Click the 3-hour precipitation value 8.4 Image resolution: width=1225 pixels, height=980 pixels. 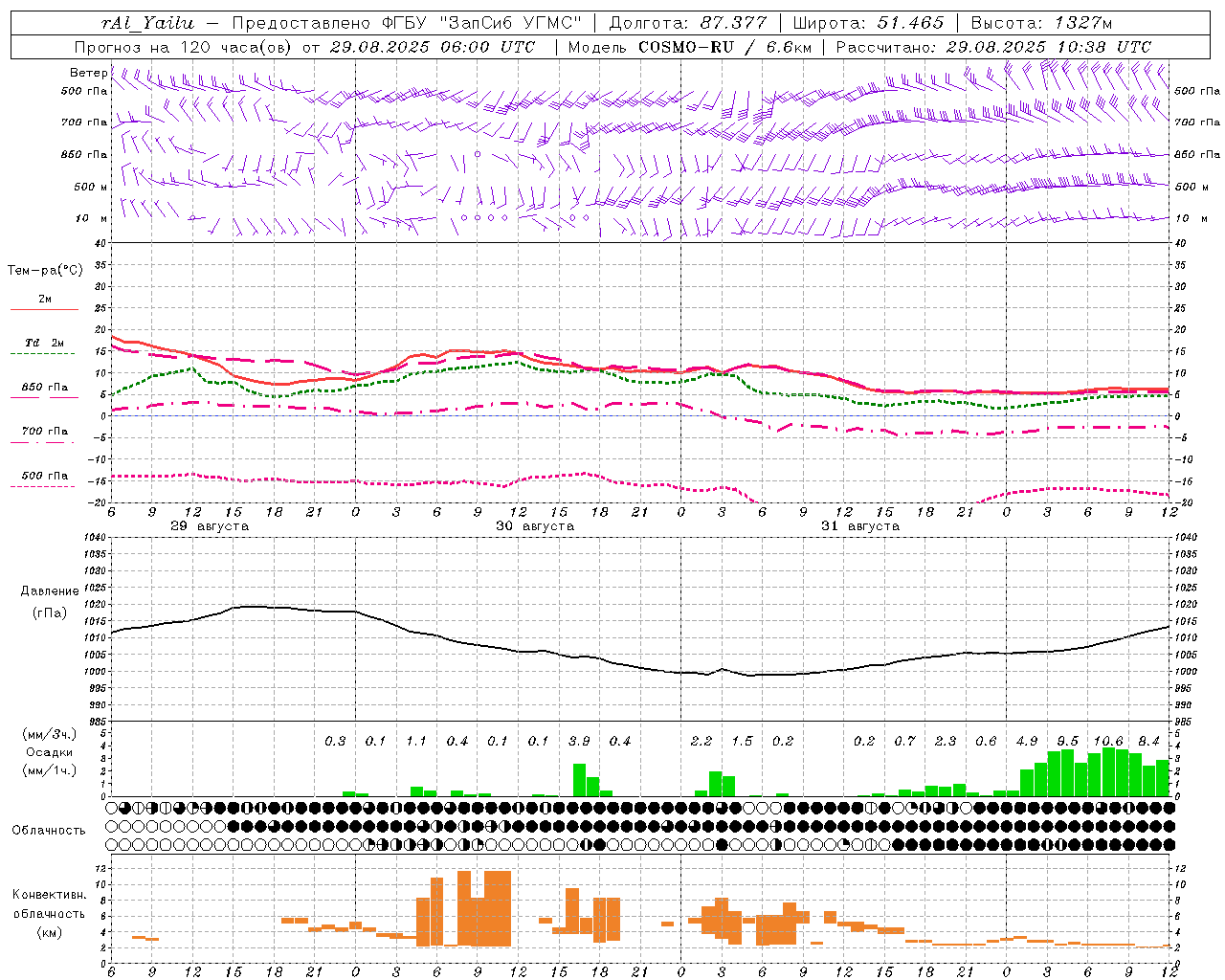1149,741
